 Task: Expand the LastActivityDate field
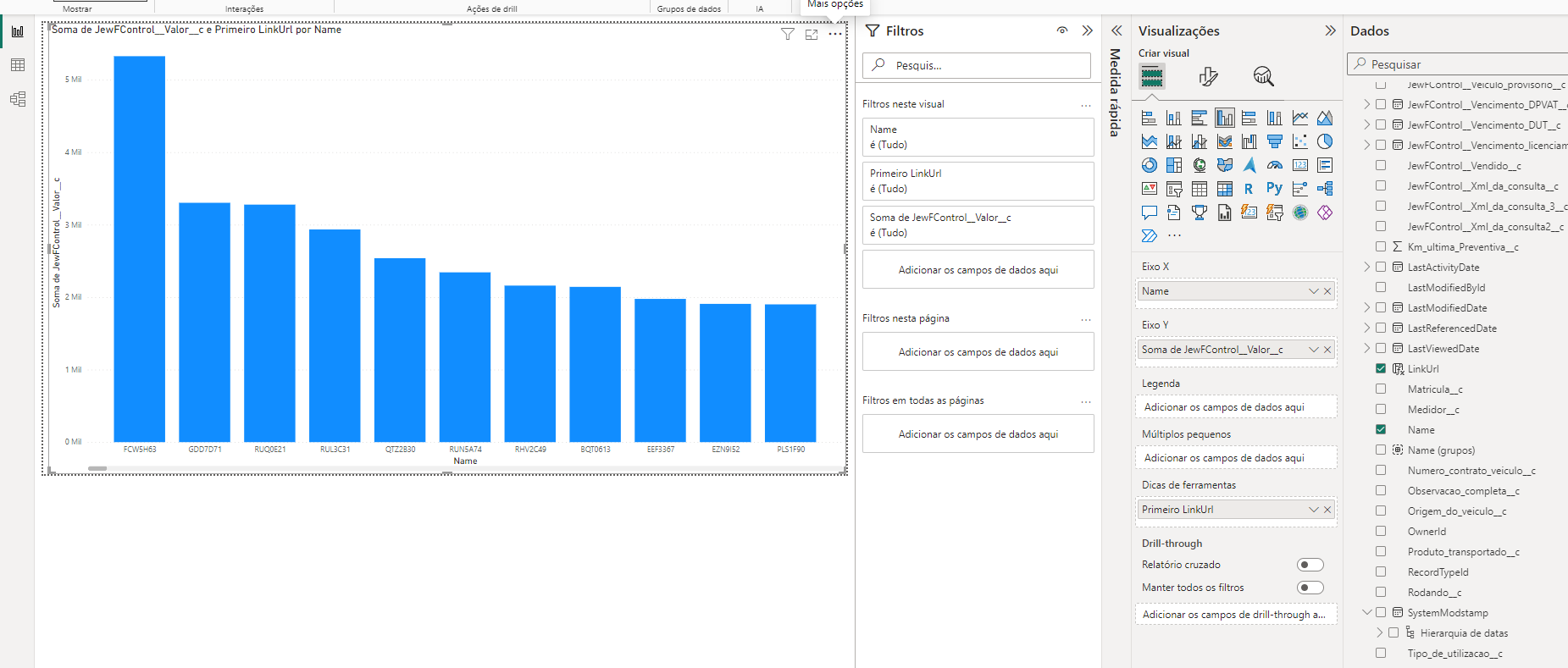pyautogui.click(x=1366, y=267)
